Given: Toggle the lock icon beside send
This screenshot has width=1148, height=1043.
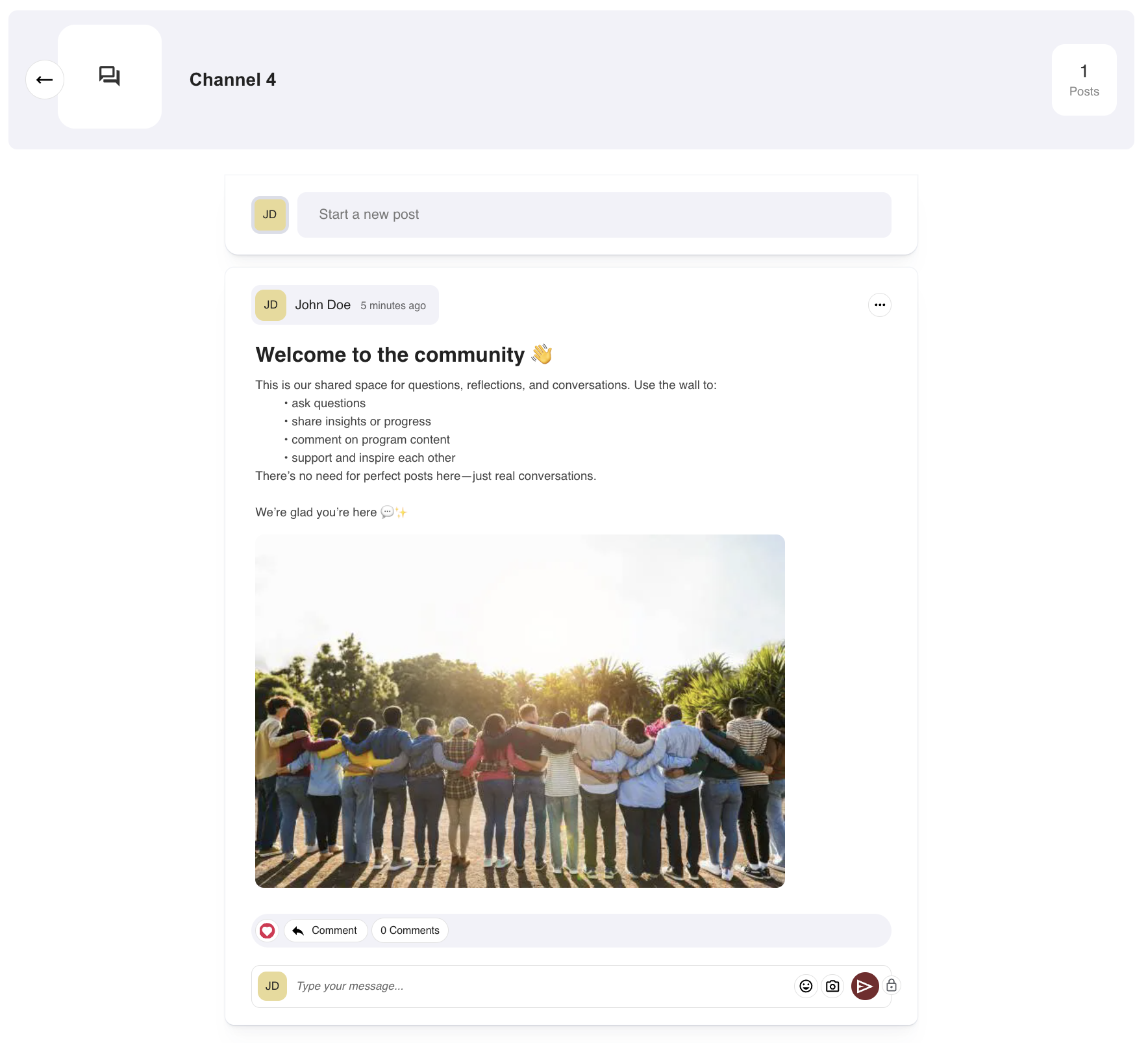Looking at the screenshot, I should (x=892, y=985).
